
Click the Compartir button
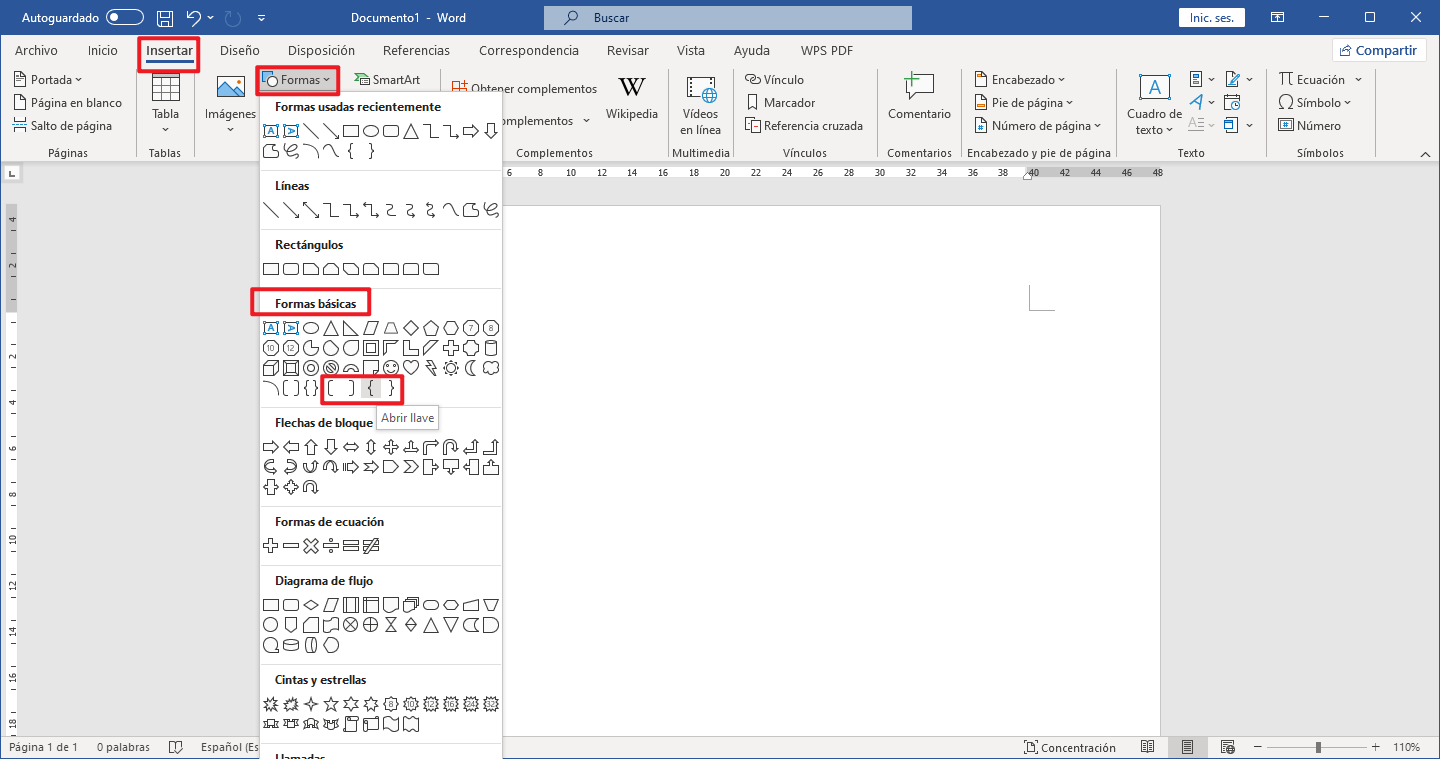(x=1378, y=50)
